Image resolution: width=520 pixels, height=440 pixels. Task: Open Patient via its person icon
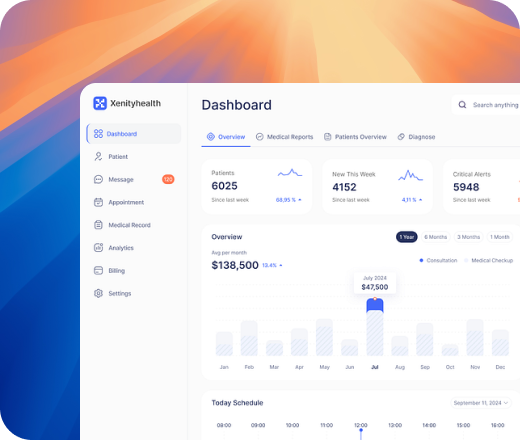98,156
